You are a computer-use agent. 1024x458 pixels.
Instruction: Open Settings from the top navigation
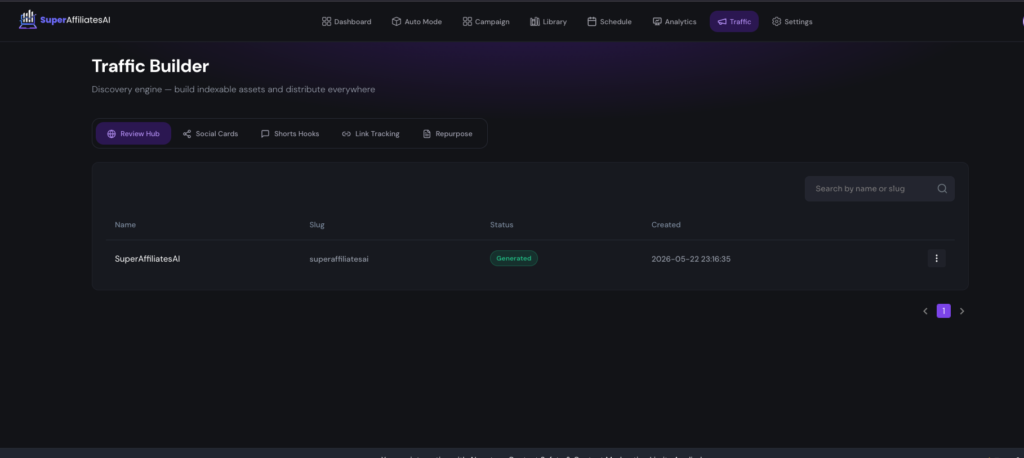coord(792,22)
